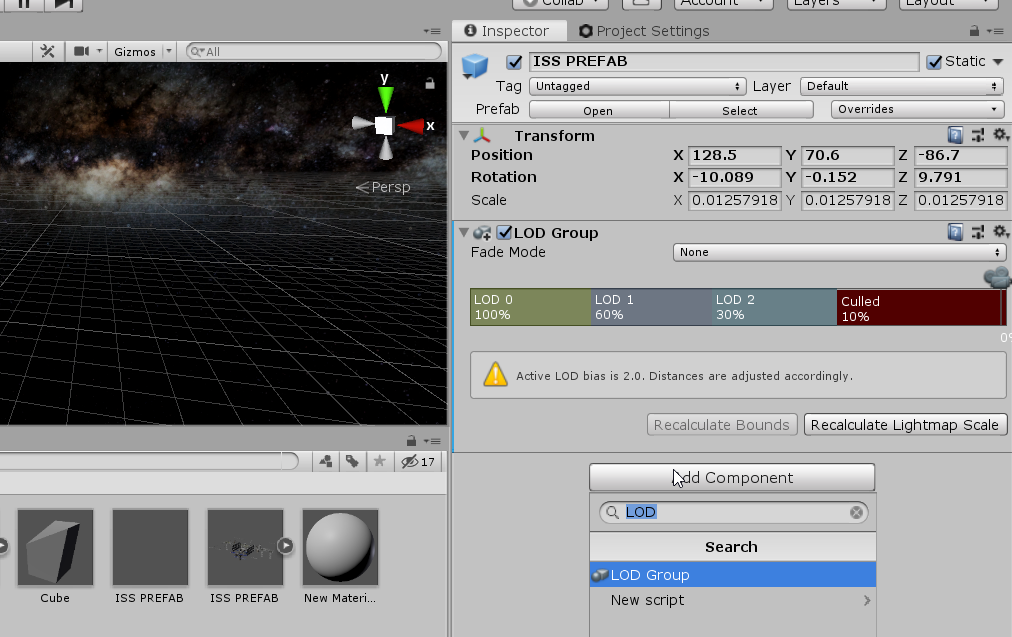Click the LOD Group component settings gear
1012x637 pixels.
point(998,232)
